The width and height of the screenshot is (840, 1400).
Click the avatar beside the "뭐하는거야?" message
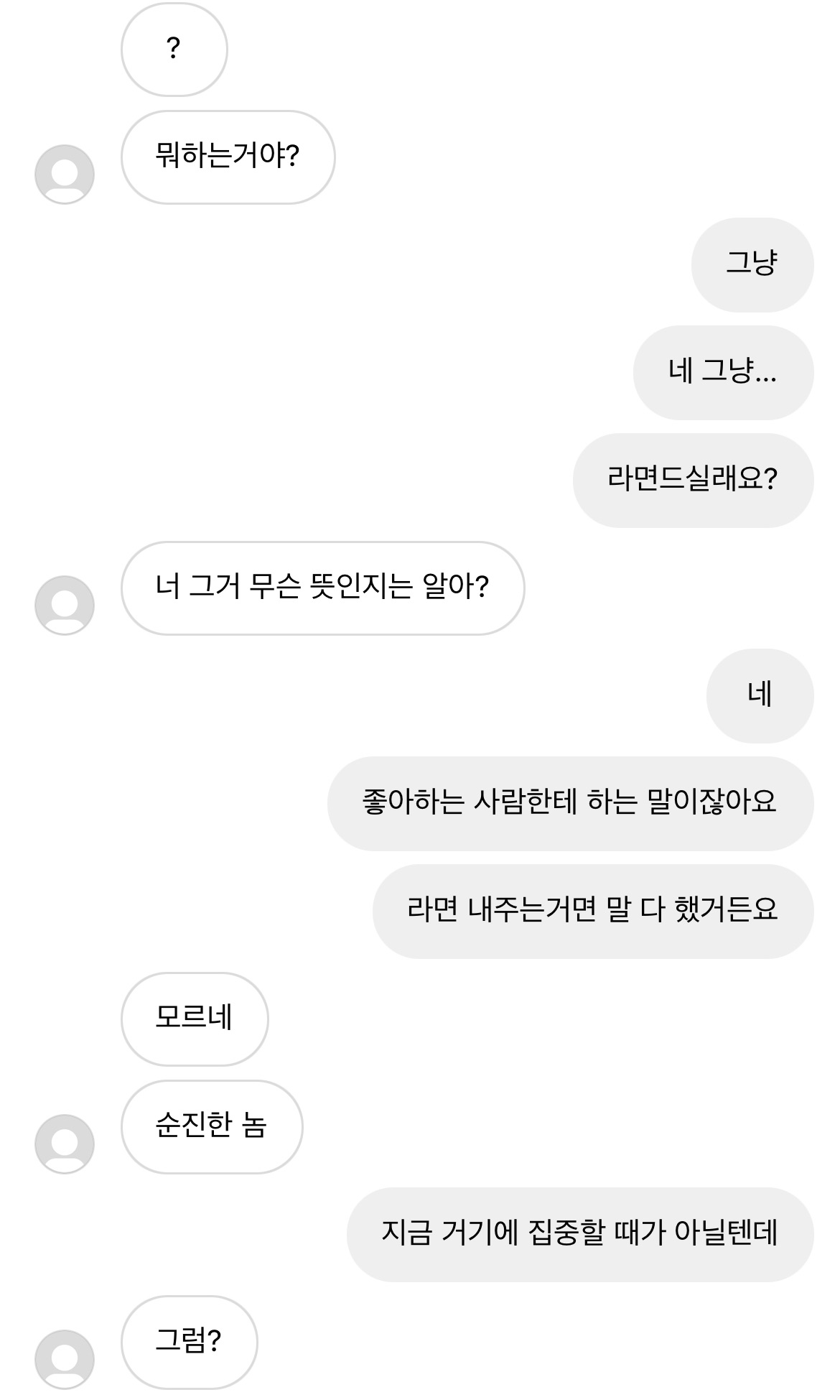(x=65, y=175)
